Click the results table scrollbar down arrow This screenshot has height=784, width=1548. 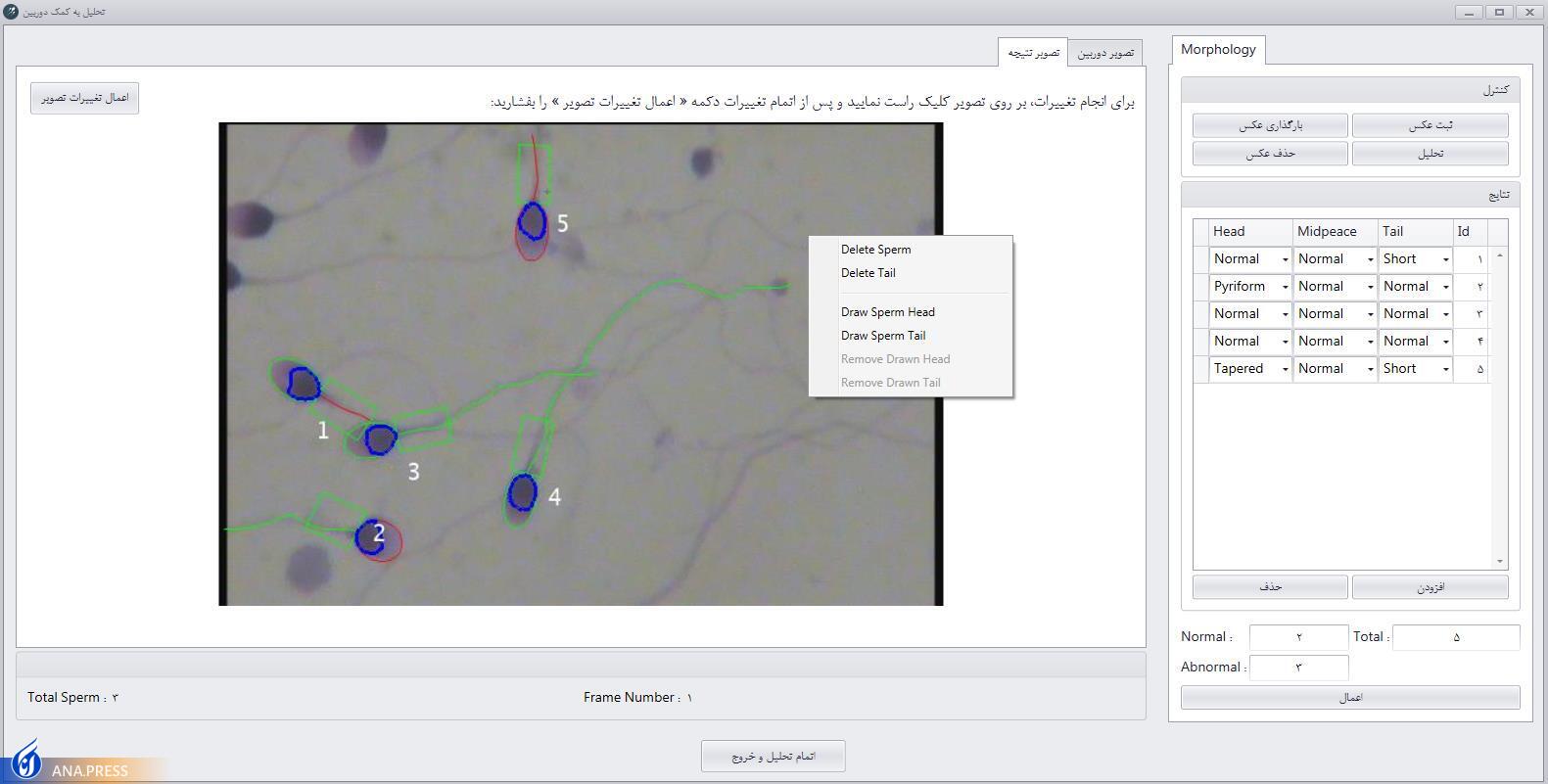point(1499,562)
